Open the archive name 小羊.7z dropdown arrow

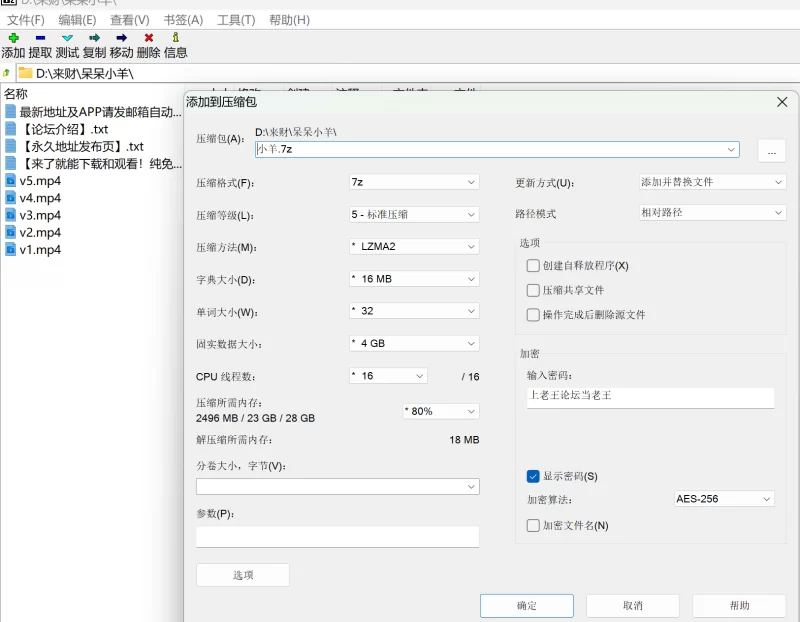(731, 150)
